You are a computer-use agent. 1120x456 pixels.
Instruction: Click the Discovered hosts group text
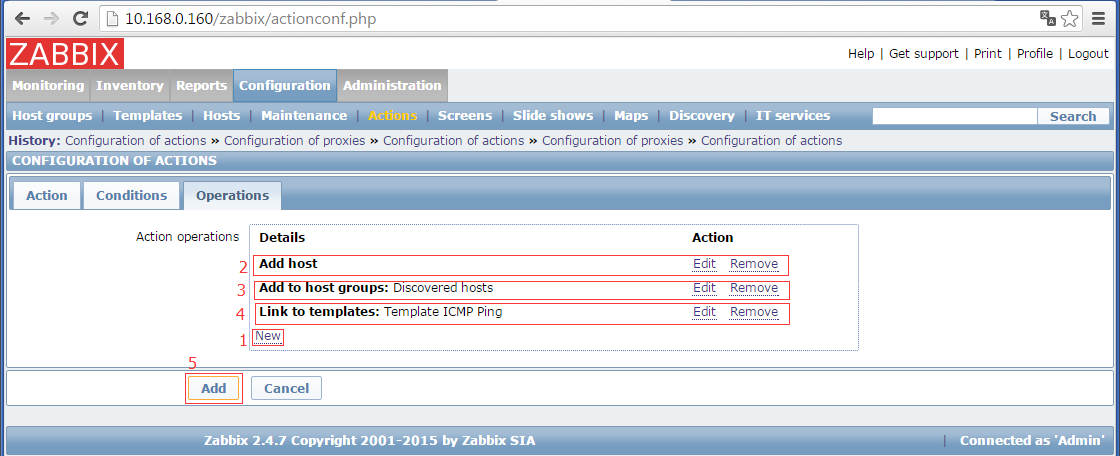click(443, 288)
